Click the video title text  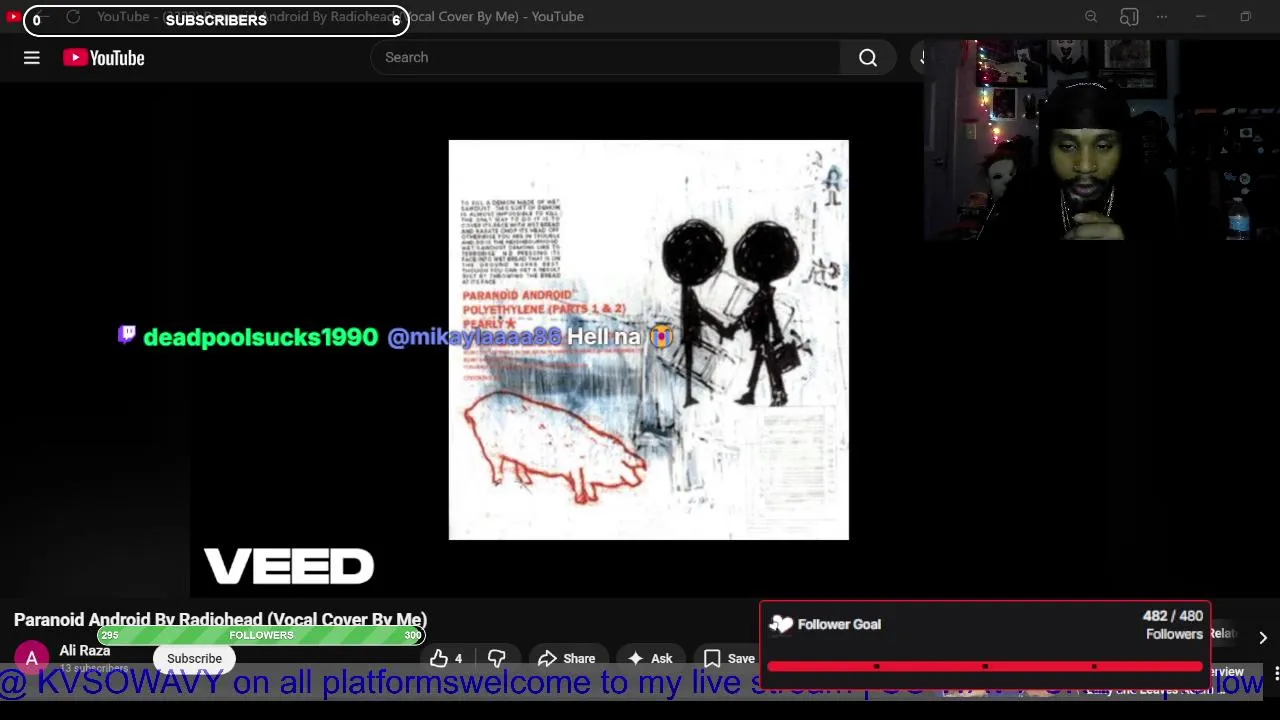(x=220, y=620)
